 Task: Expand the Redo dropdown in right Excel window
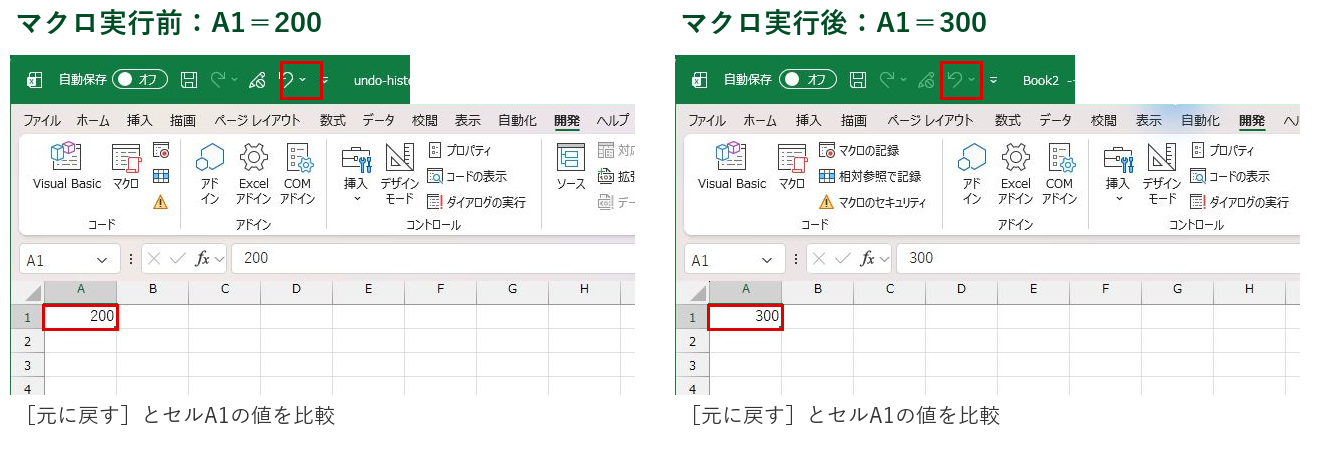point(903,79)
